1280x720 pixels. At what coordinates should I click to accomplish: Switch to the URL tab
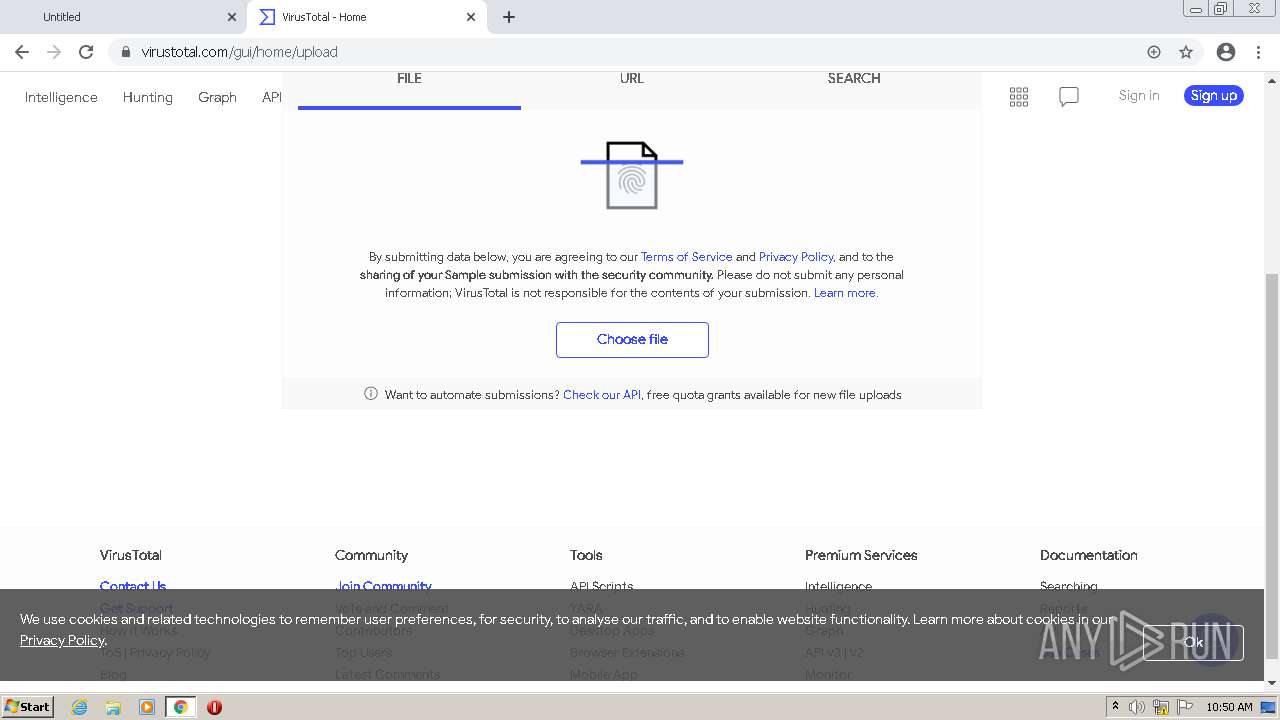point(632,78)
